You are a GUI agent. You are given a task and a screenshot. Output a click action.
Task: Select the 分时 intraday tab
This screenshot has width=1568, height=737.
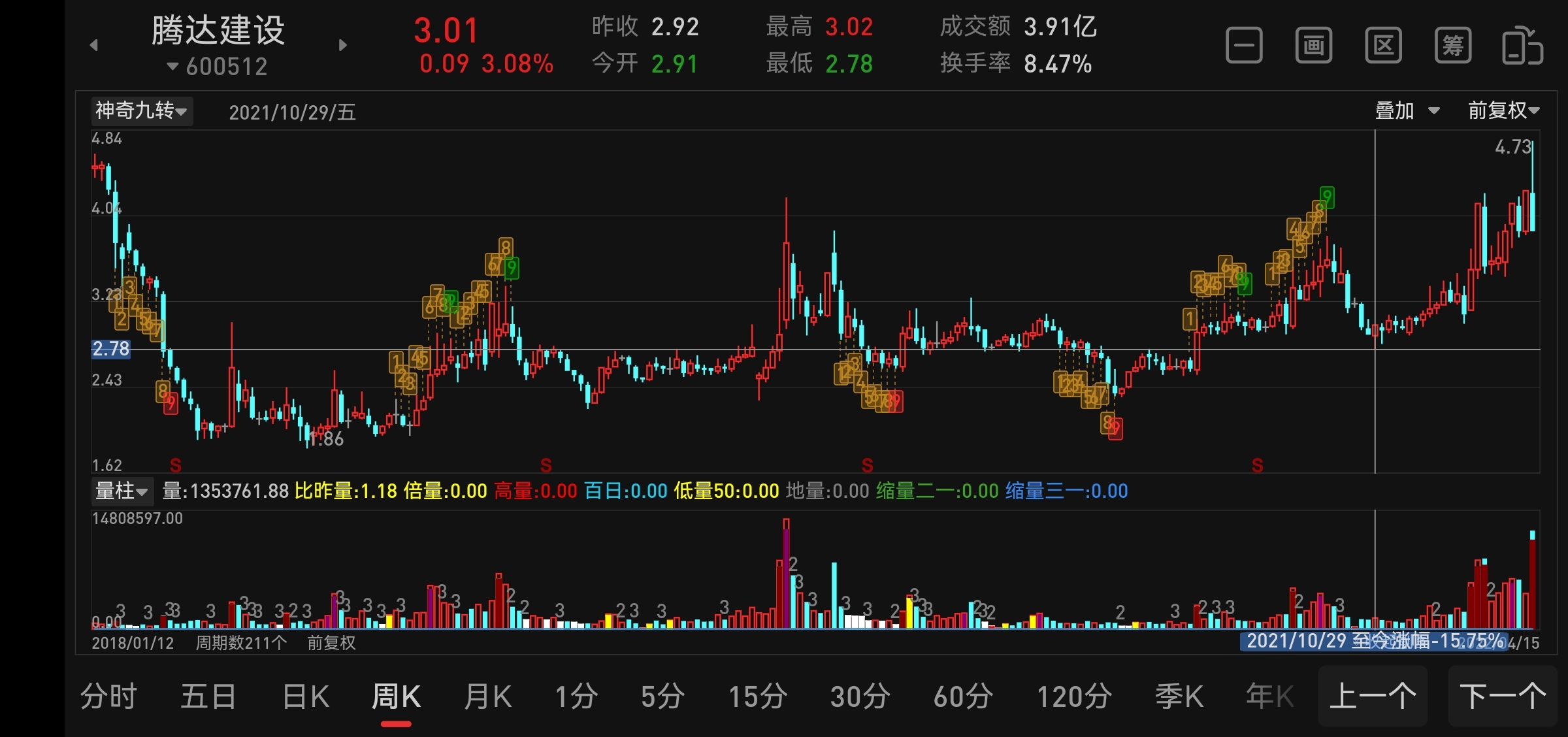[x=108, y=696]
